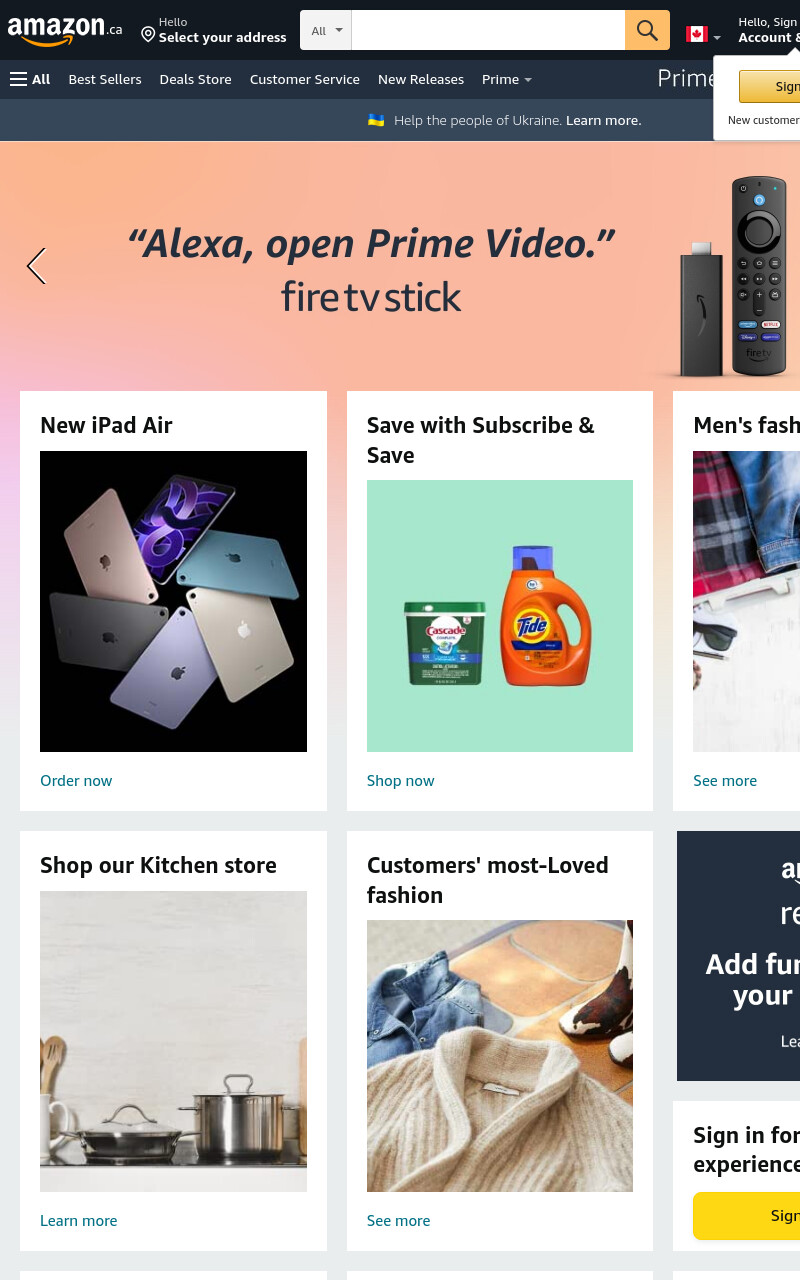800x1280 pixels.
Task: Click the Canadian flag icon
Action: (697, 34)
